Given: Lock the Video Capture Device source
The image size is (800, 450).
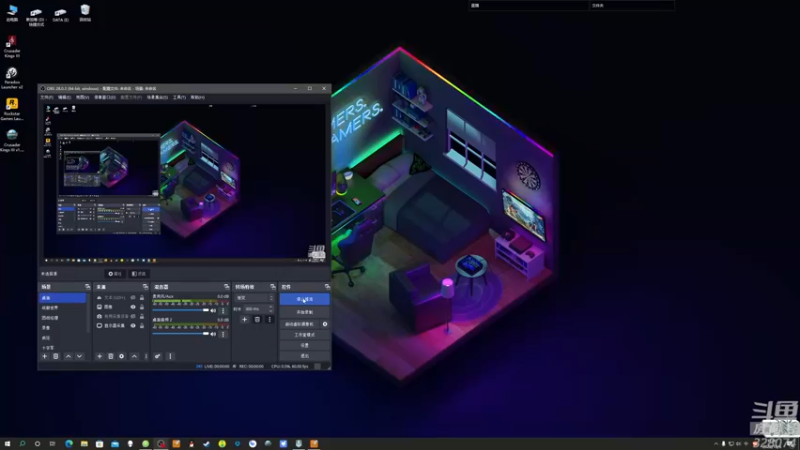Looking at the screenshot, I should [x=142, y=316].
